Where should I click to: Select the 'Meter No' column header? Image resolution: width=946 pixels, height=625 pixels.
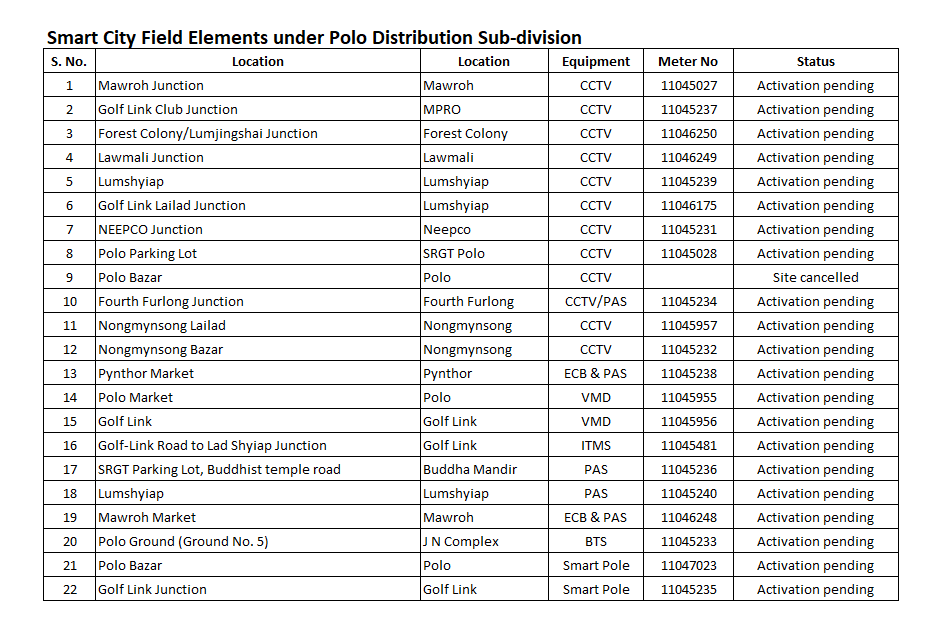pyautogui.click(x=688, y=61)
